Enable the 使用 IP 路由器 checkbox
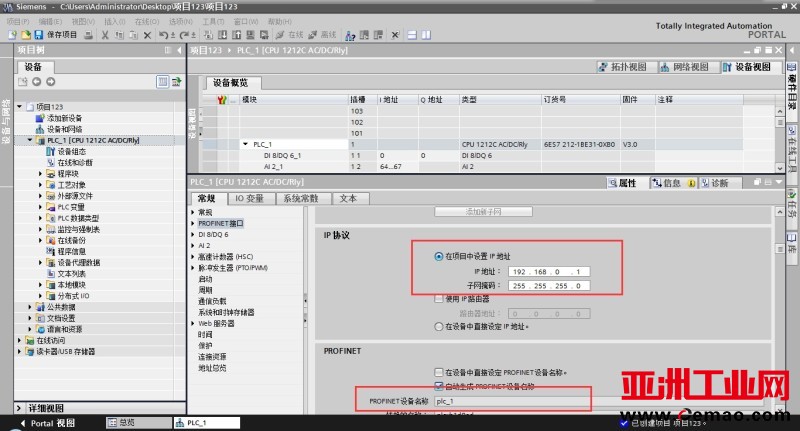This screenshot has width=800, height=431. (x=438, y=299)
